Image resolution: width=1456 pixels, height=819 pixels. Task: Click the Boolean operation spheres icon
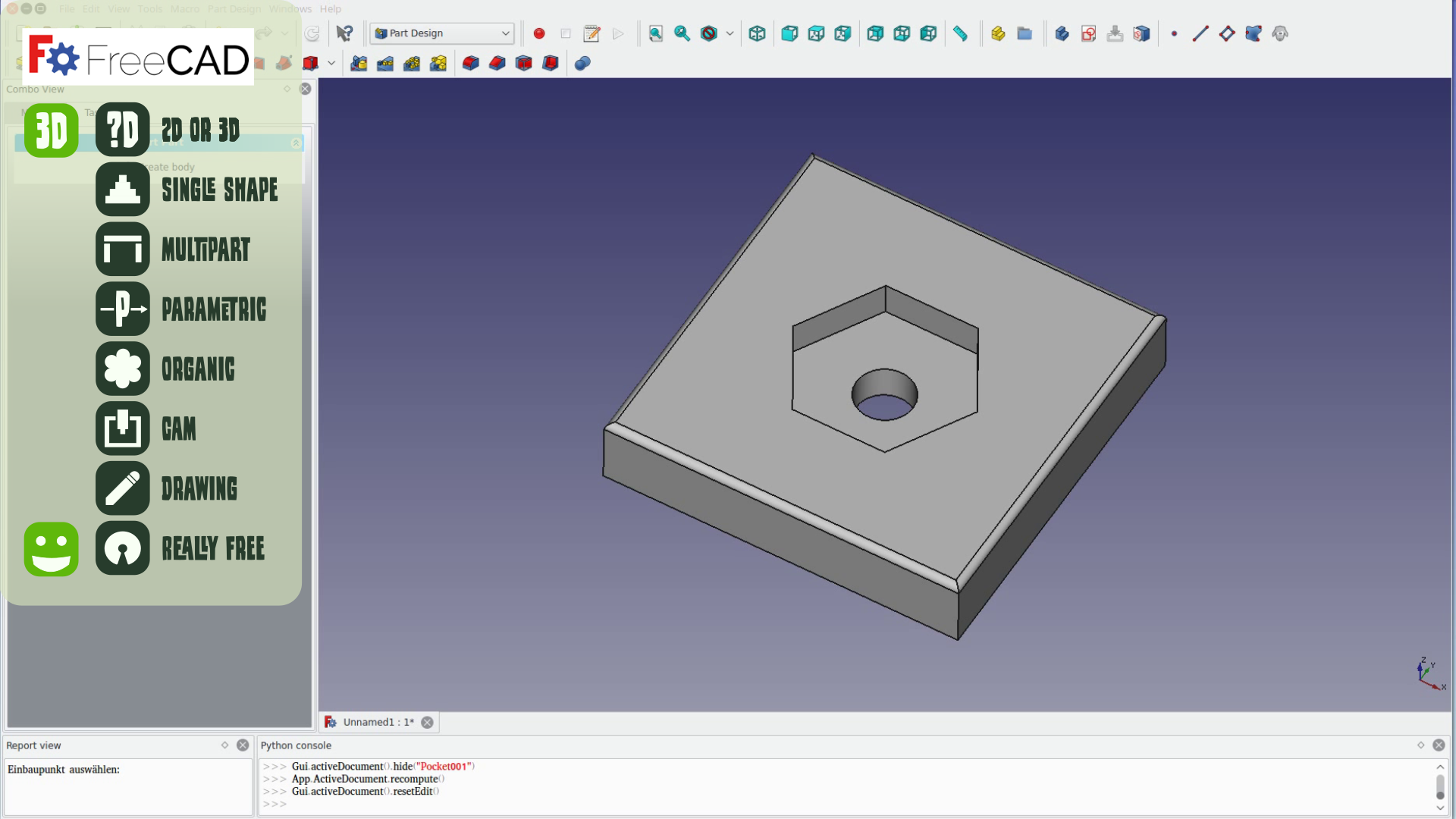[582, 63]
